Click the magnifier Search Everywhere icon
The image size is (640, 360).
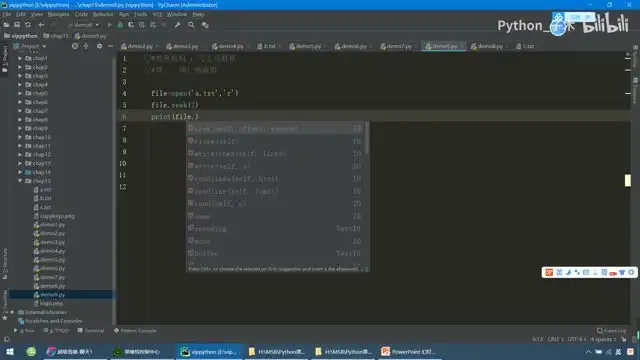click(x=191, y=25)
